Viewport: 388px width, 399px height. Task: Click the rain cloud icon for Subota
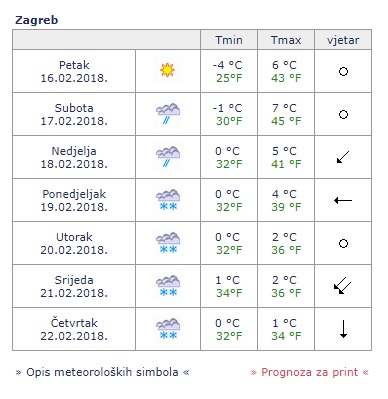point(168,114)
